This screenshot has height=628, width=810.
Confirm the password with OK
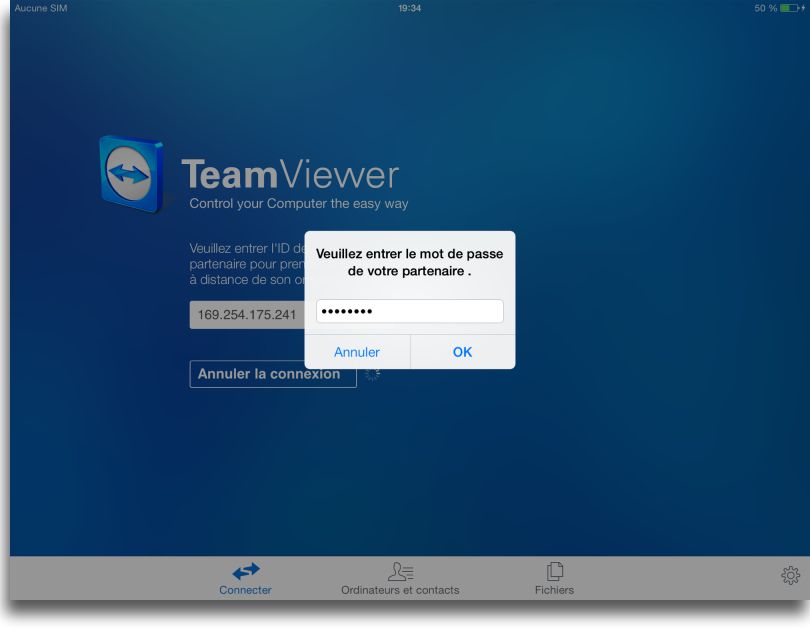[462, 352]
